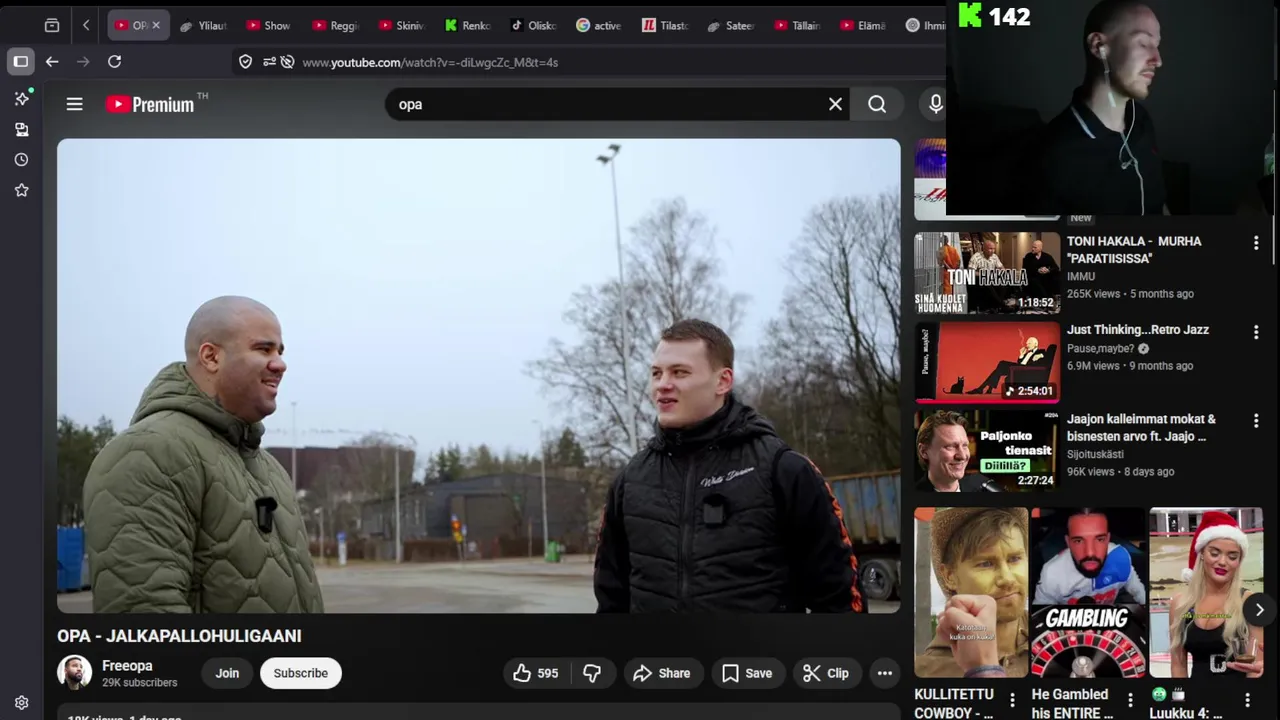Open more actions ellipsis under video
The height and width of the screenshot is (720, 1280).
pyautogui.click(x=885, y=673)
